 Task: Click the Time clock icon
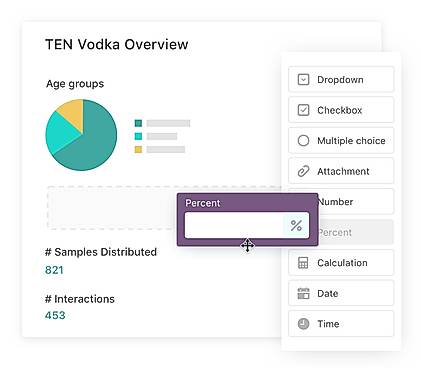click(x=303, y=324)
